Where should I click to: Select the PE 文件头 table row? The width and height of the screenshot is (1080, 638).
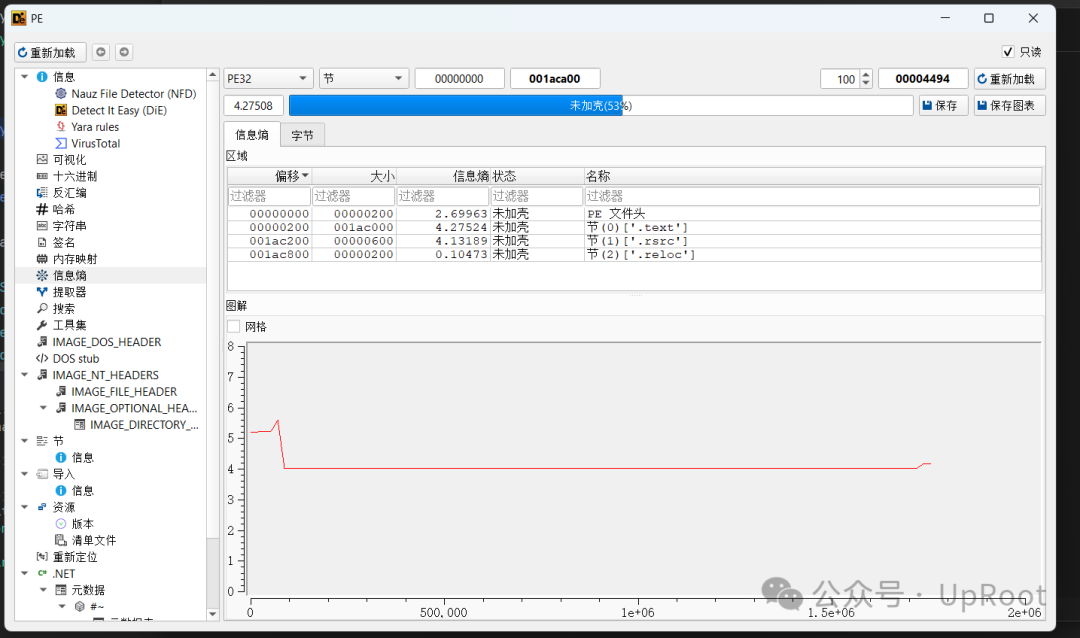pos(634,214)
